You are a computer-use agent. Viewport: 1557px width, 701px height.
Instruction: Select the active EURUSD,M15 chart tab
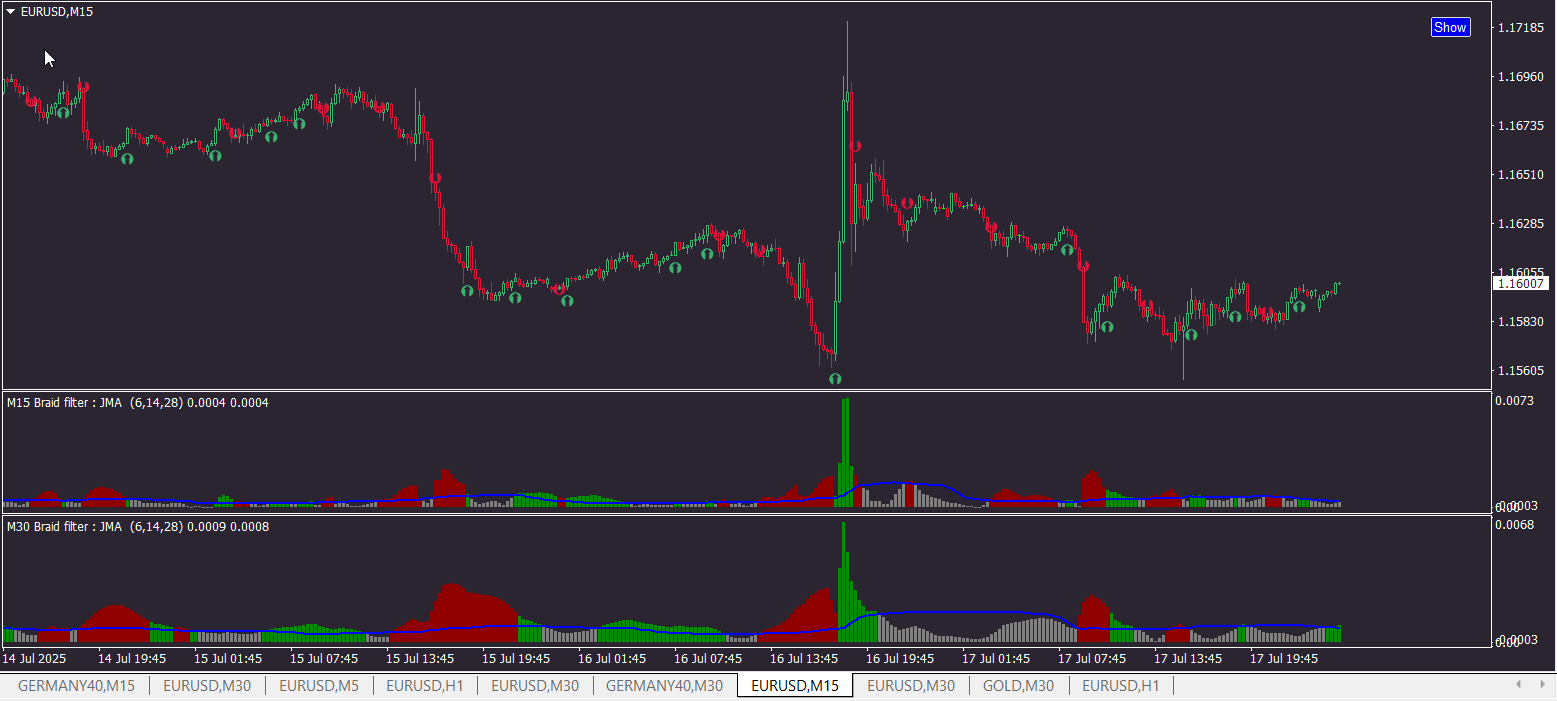click(795, 685)
